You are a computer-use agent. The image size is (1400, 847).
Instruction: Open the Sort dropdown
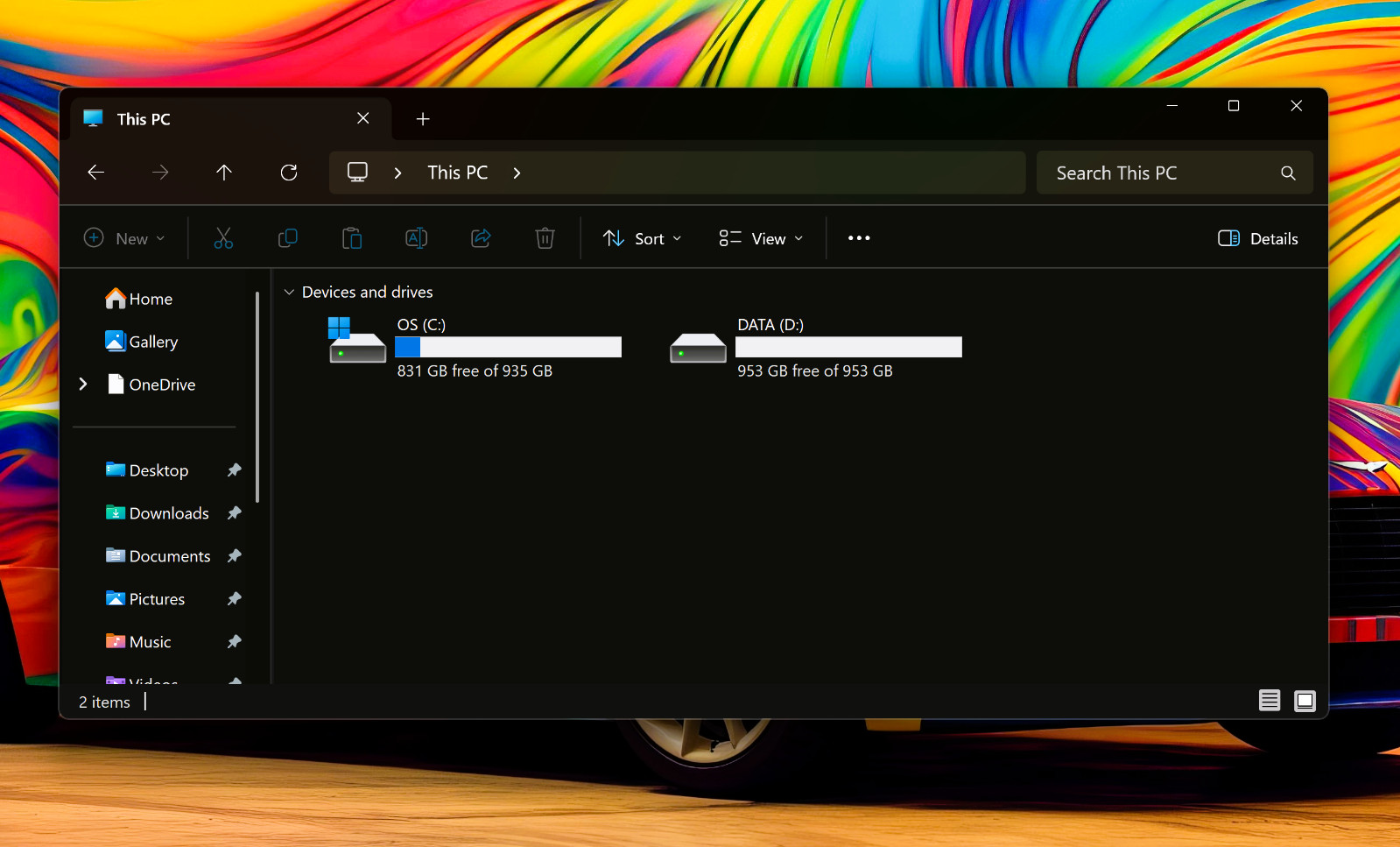(x=643, y=238)
